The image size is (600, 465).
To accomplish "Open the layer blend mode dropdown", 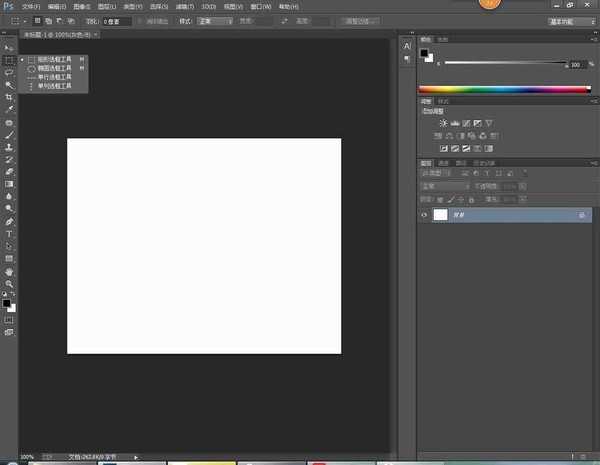I will (x=445, y=186).
